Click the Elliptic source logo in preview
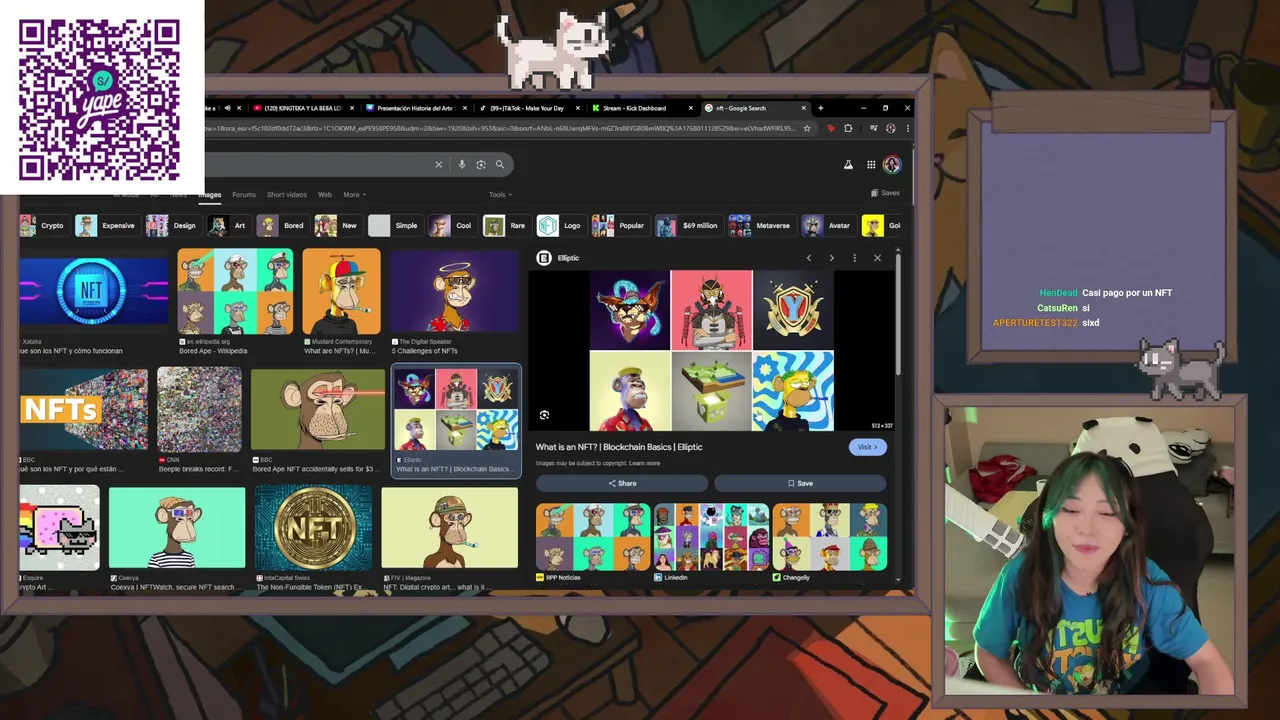1280x720 pixels. (544, 258)
